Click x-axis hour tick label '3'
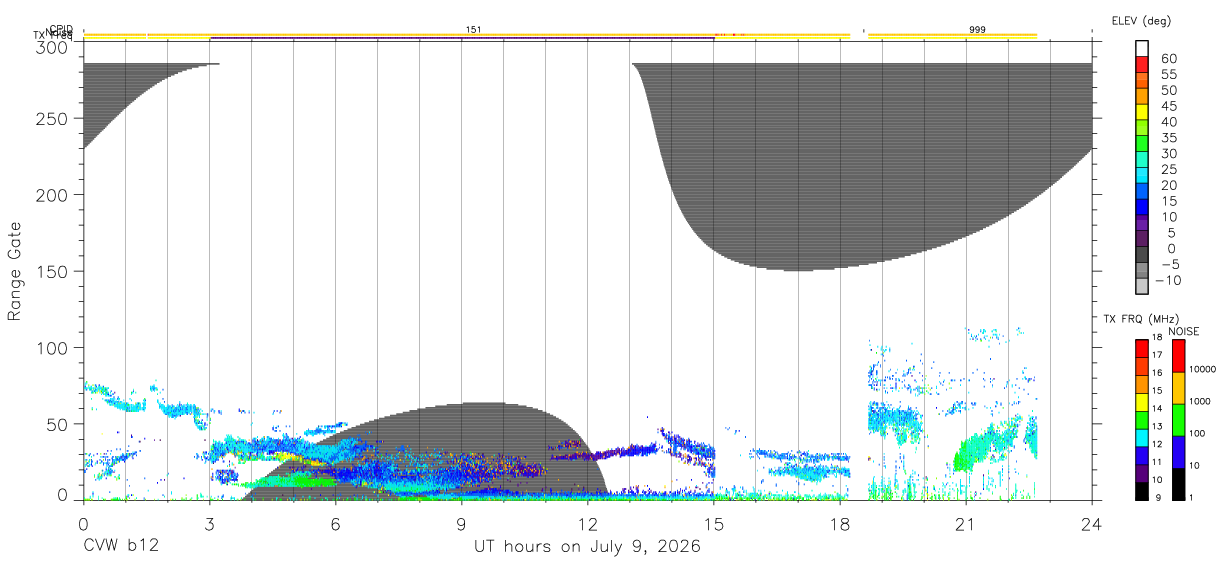The image size is (1228, 567). coord(209,523)
